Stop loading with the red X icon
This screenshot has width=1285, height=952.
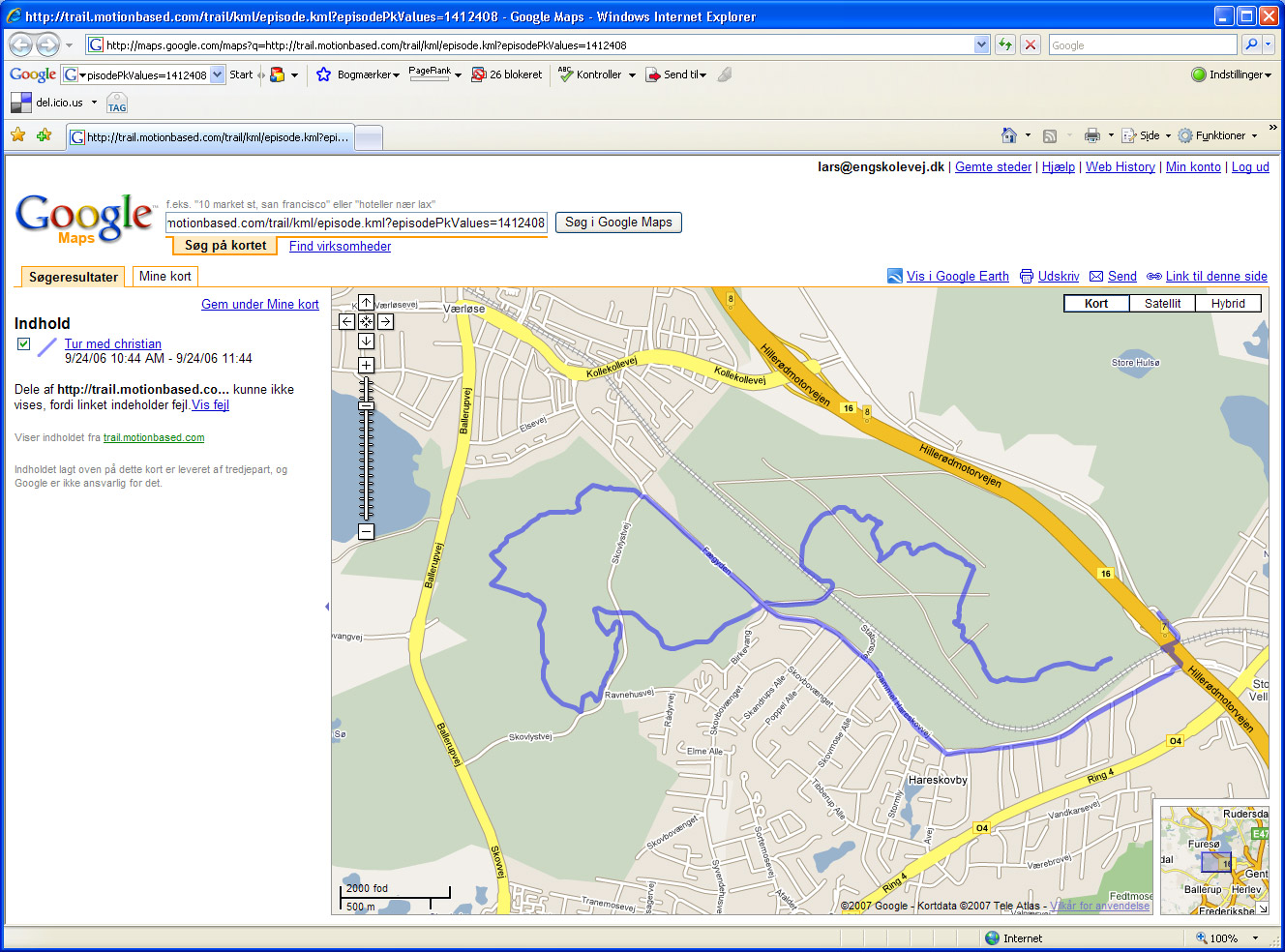[1031, 45]
